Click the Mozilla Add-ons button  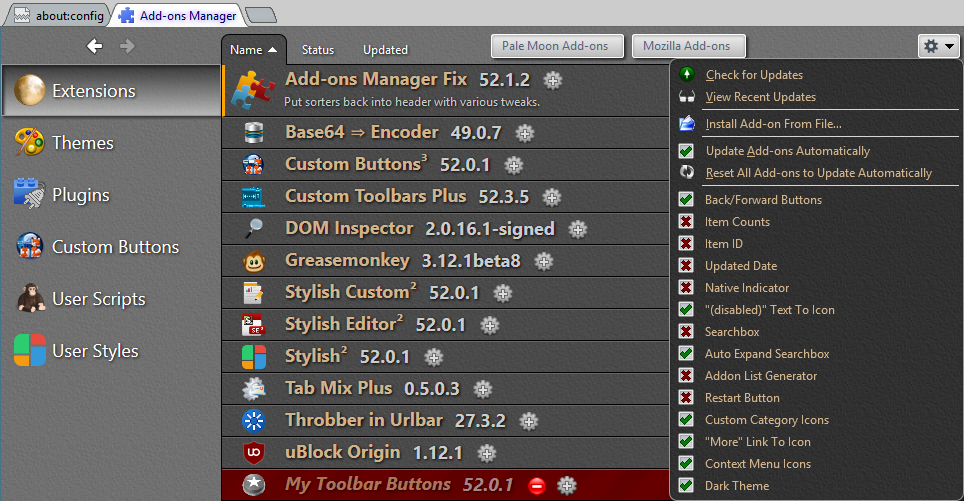click(688, 46)
